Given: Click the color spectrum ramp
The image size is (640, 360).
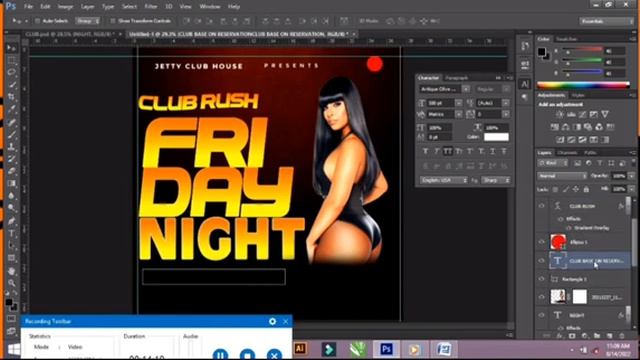Looking at the screenshot, I should point(583,85).
